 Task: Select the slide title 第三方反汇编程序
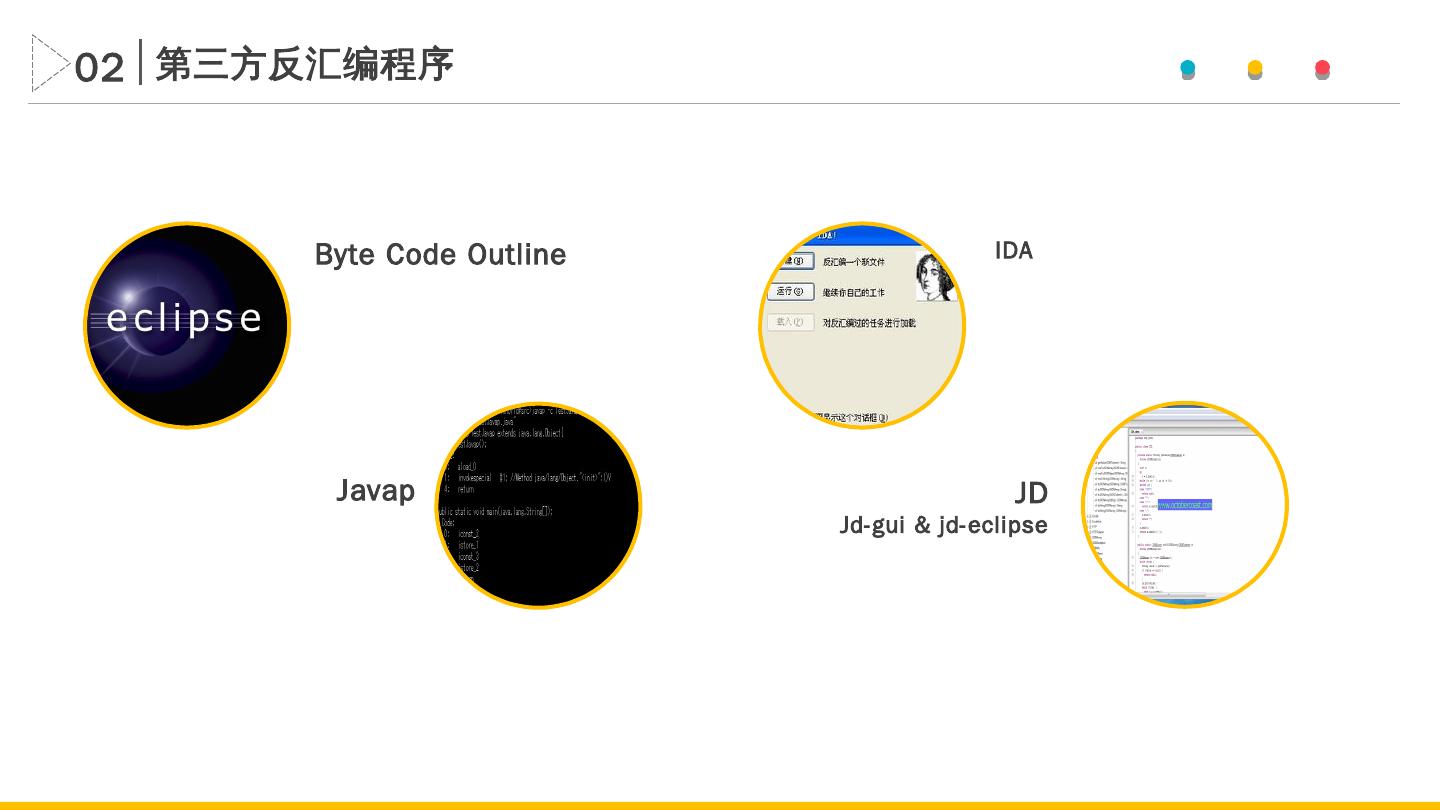pos(304,64)
